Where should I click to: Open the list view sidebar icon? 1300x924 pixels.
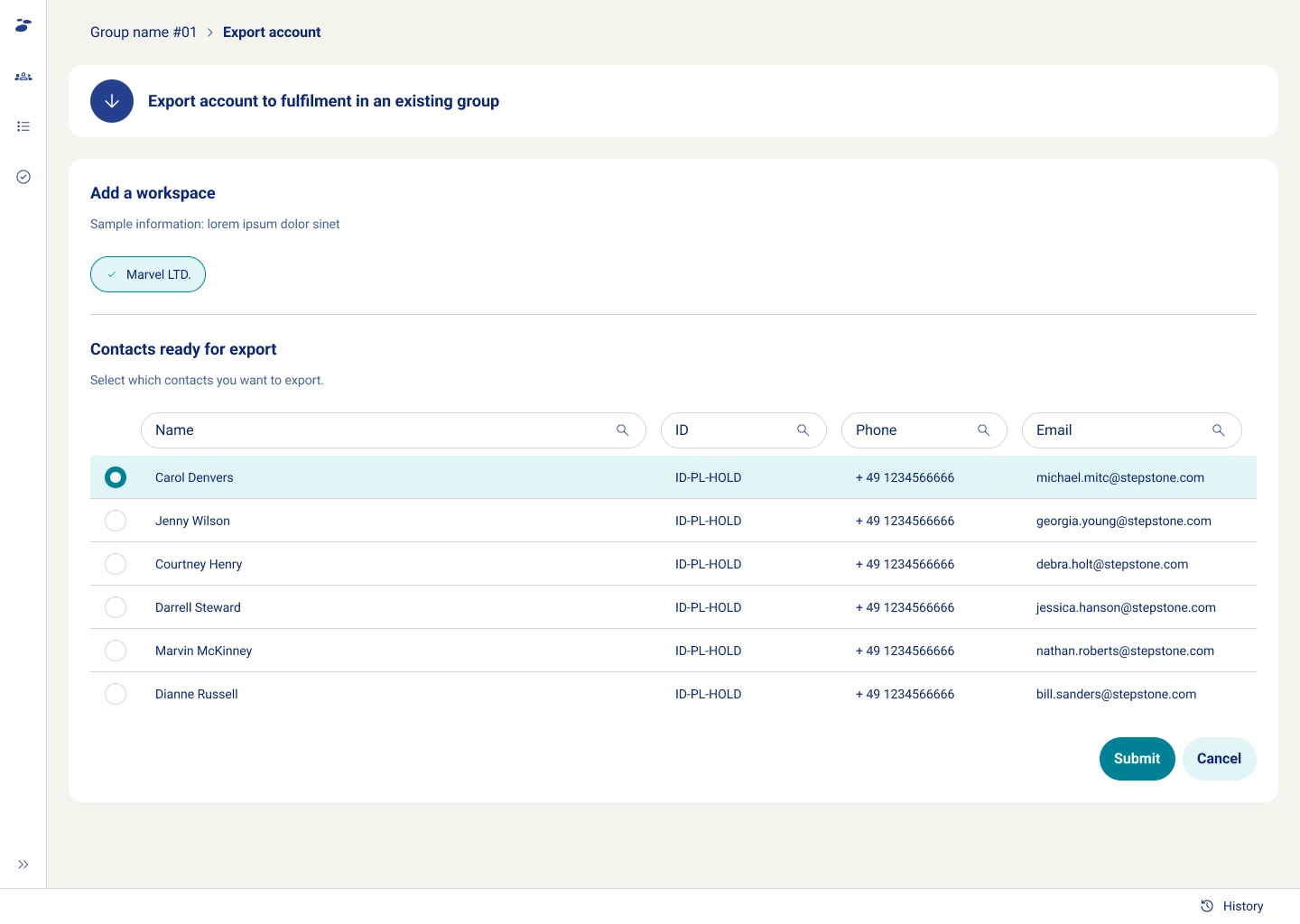click(23, 126)
